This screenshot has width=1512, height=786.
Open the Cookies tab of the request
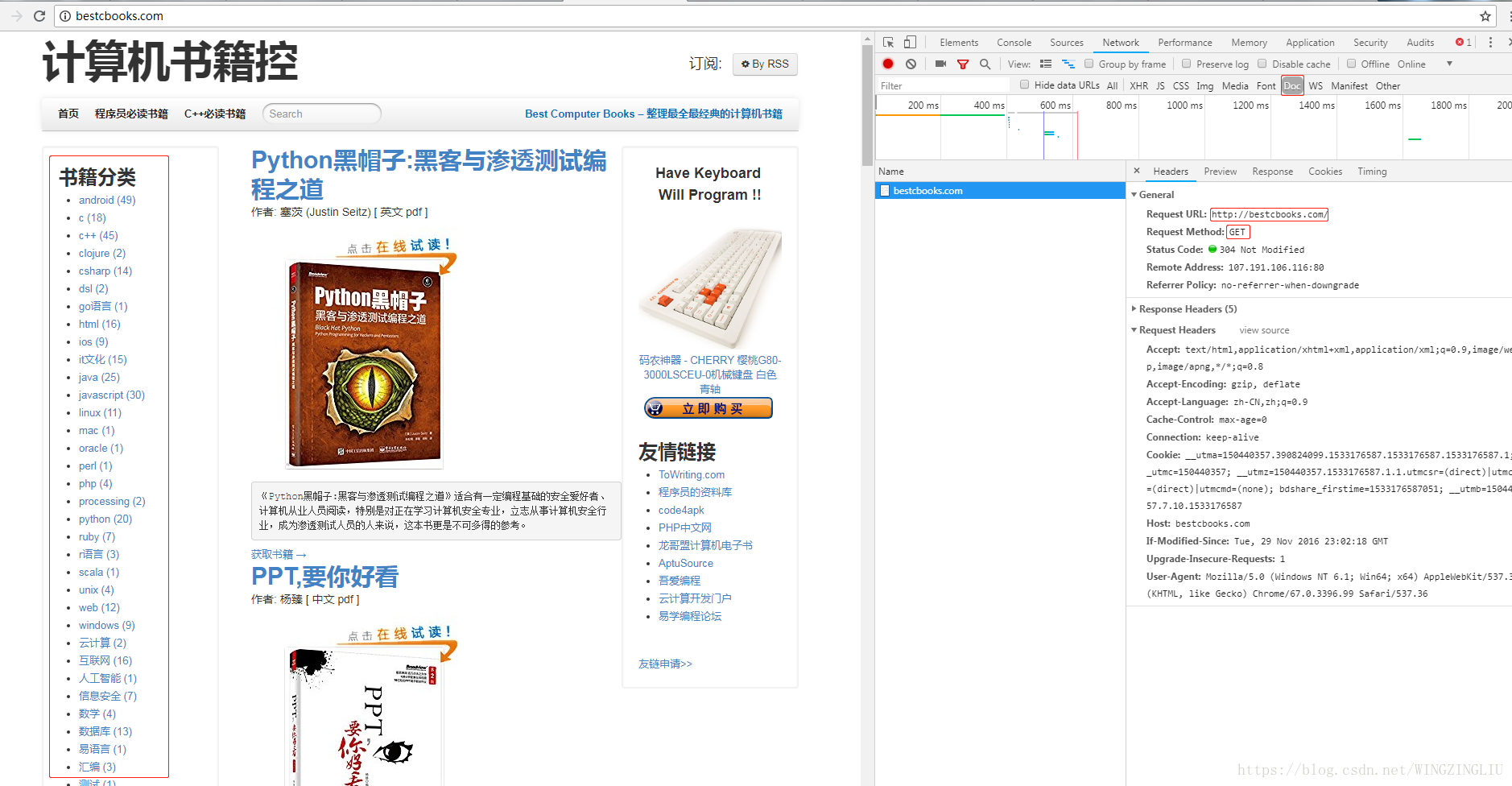[x=1325, y=171]
